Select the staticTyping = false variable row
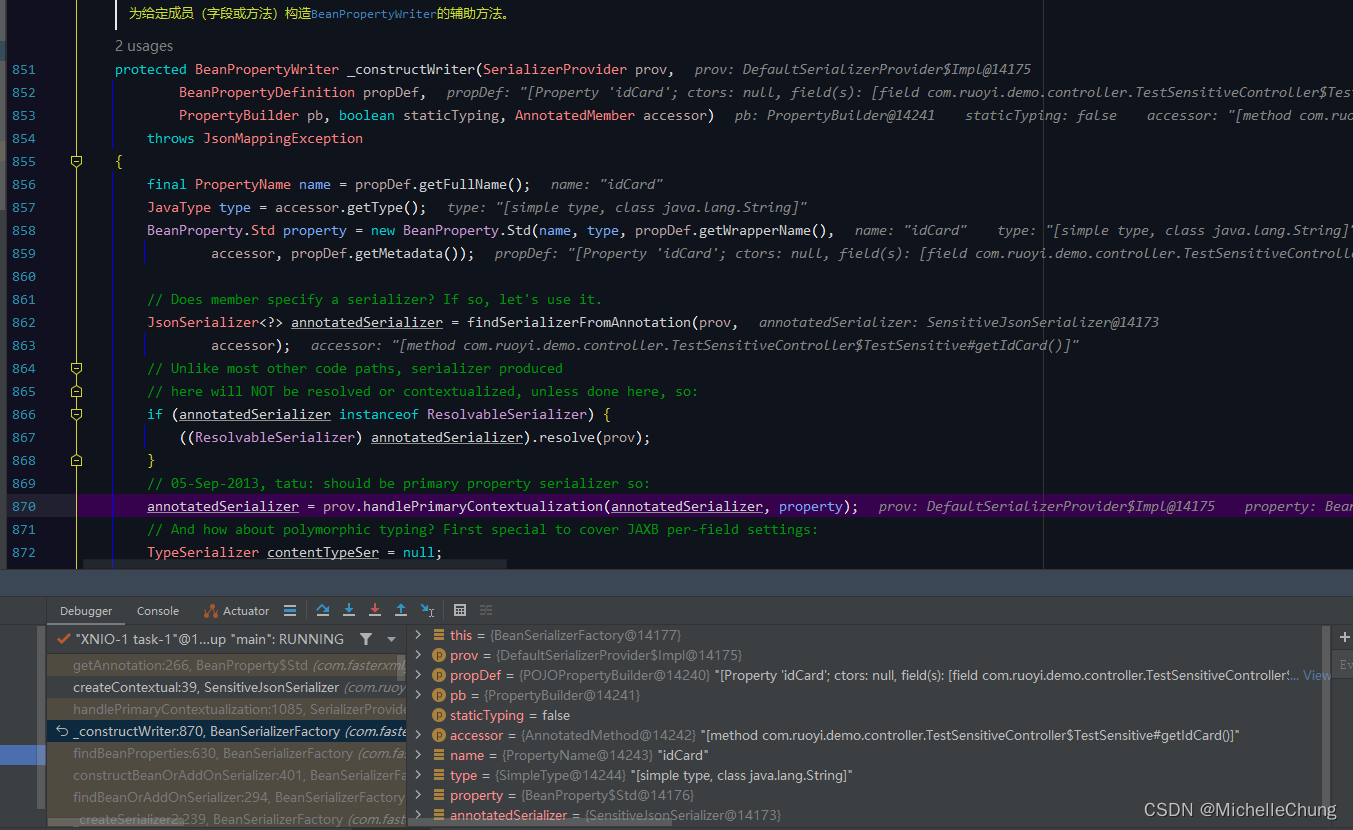Image resolution: width=1353 pixels, height=830 pixels. (x=870, y=715)
